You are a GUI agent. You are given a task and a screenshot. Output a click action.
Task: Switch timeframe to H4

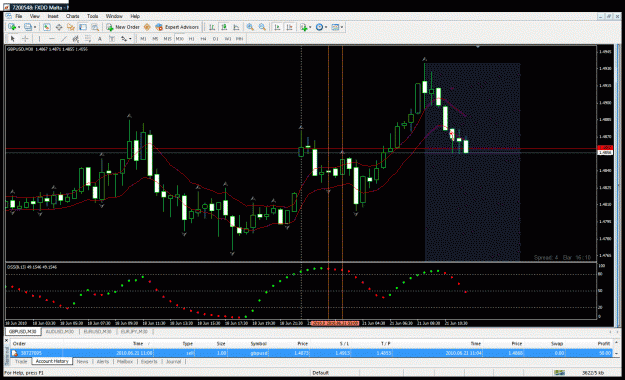(203, 39)
